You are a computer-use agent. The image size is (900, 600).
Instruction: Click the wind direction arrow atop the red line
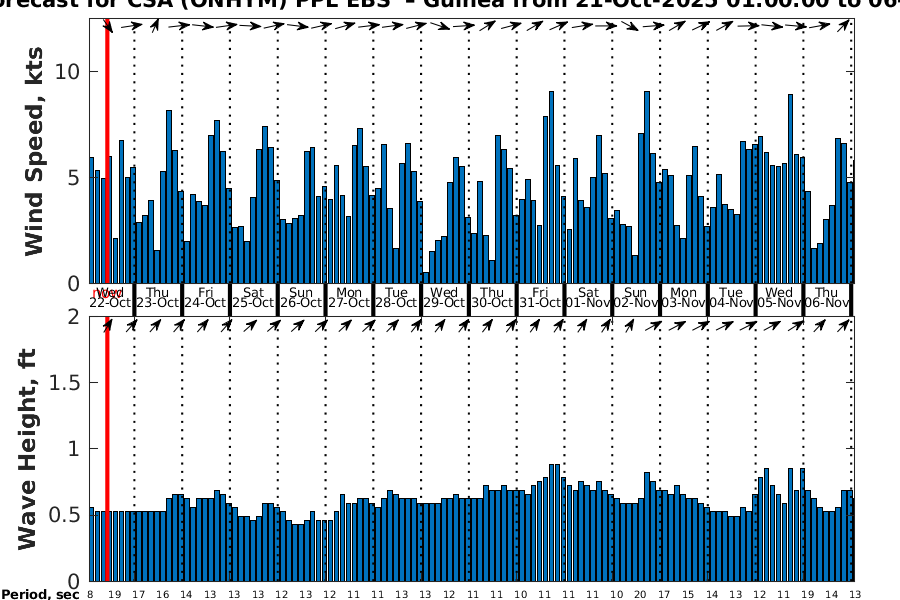pyautogui.click(x=108, y=27)
